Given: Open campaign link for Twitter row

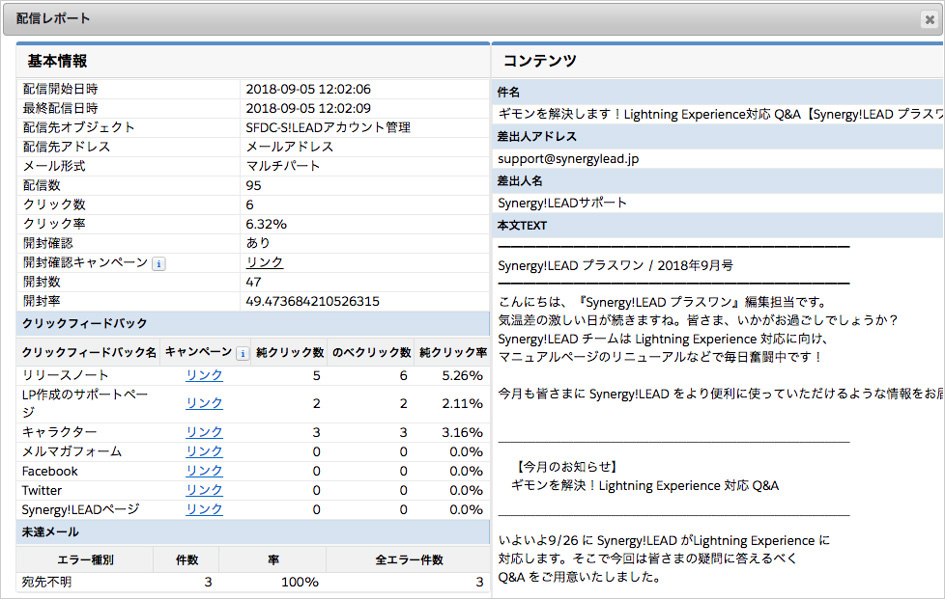Looking at the screenshot, I should (204, 490).
